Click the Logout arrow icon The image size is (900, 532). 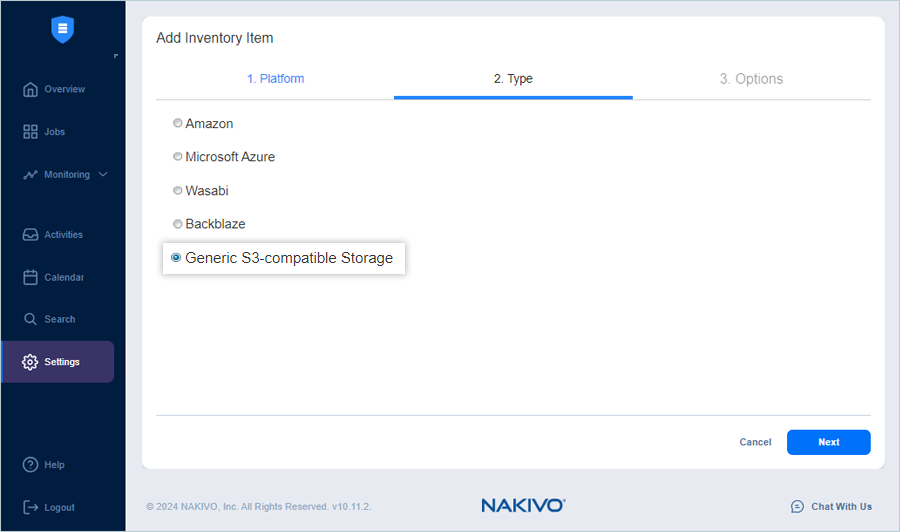point(30,507)
